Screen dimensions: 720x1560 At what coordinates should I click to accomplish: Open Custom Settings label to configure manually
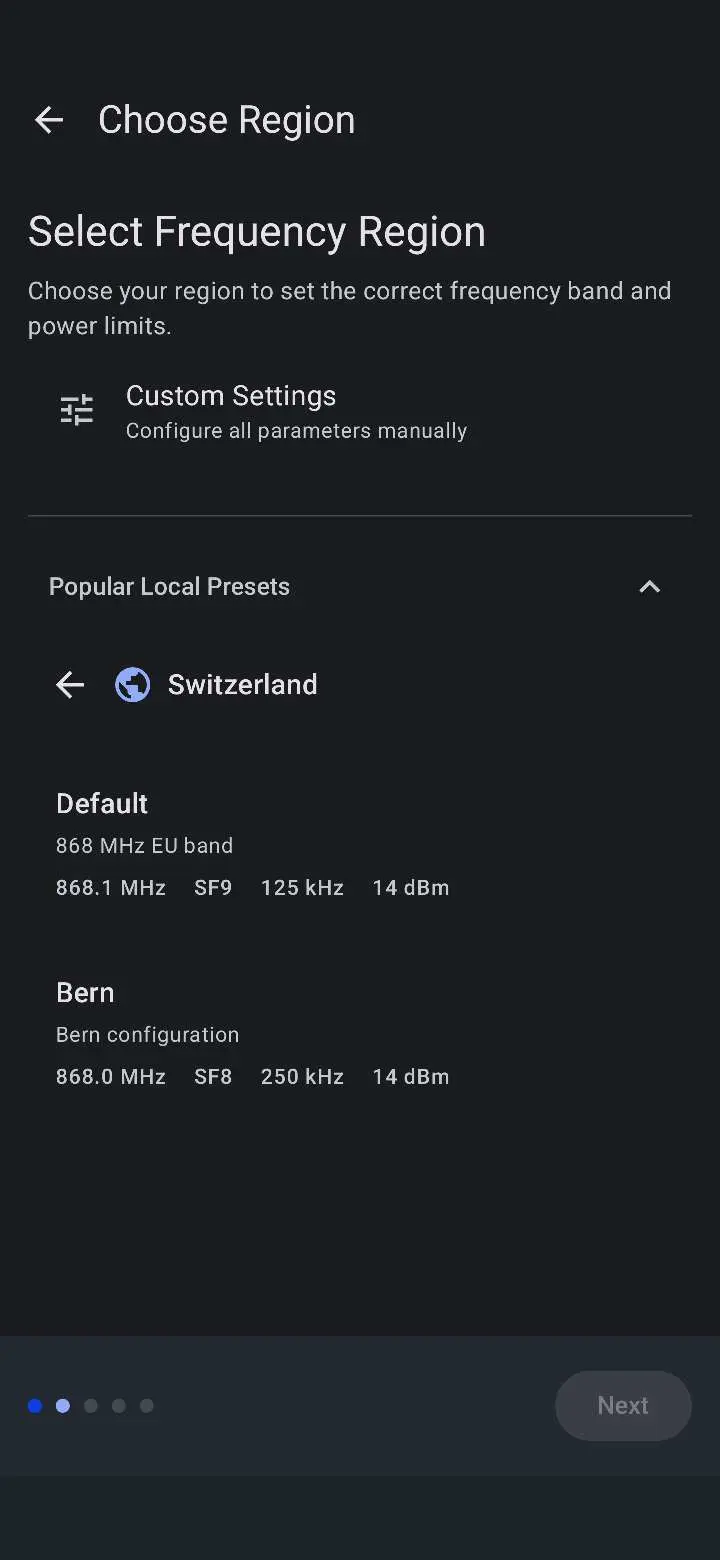pos(231,396)
